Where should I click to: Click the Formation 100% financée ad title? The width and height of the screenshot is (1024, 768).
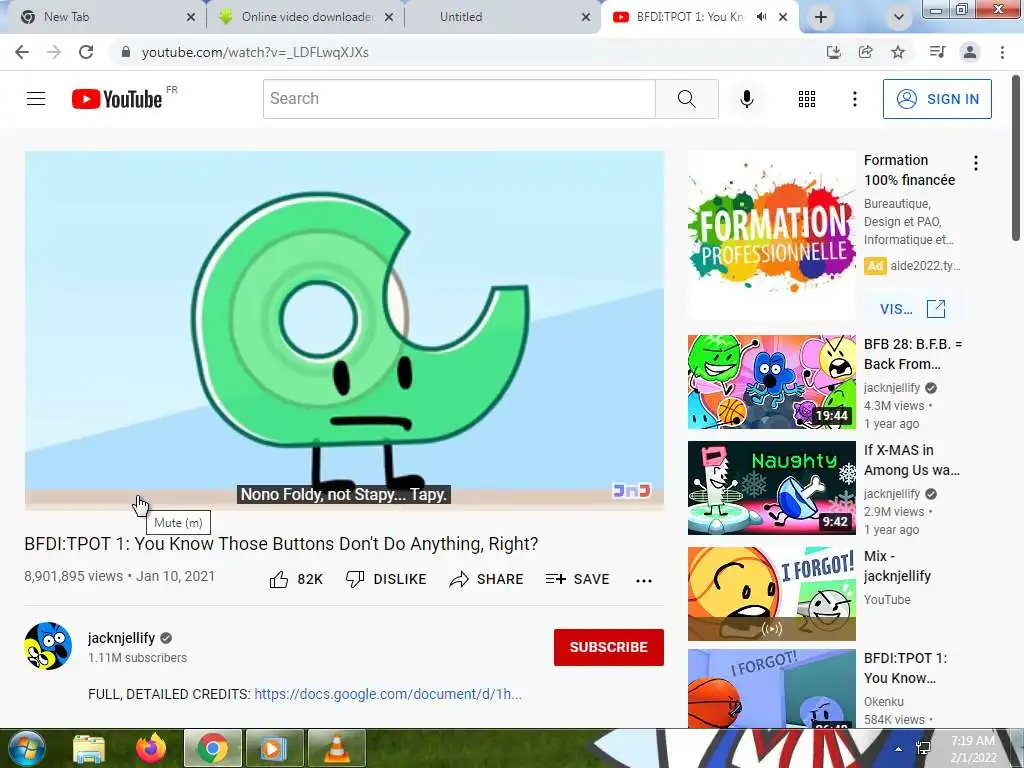909,170
